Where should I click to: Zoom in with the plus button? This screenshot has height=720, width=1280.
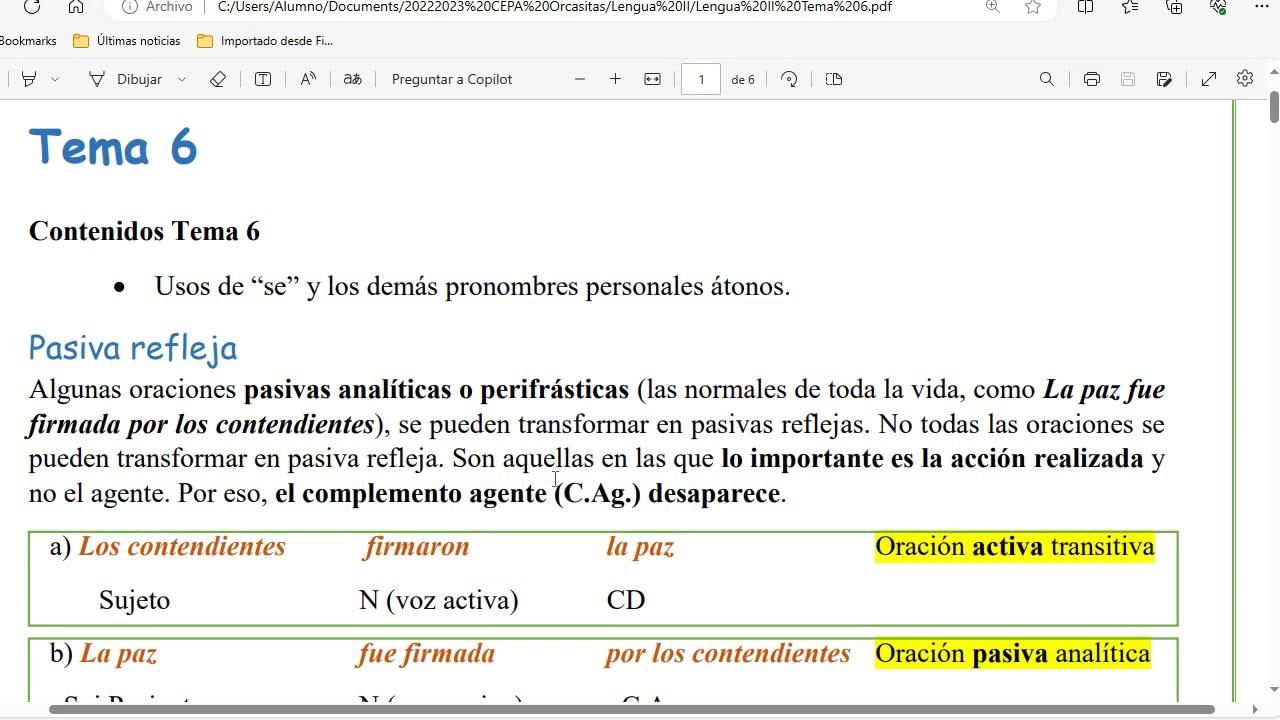point(615,79)
